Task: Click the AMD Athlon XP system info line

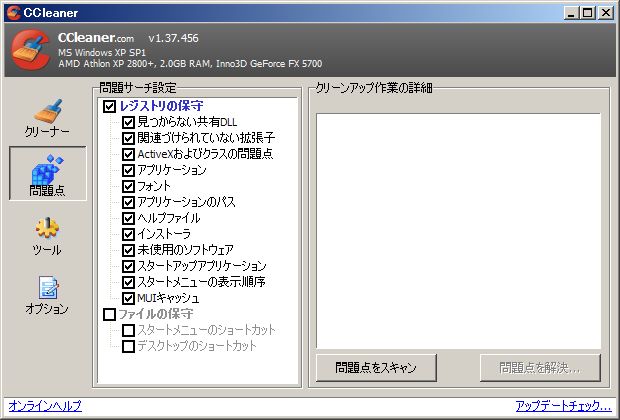Action: 190,64
